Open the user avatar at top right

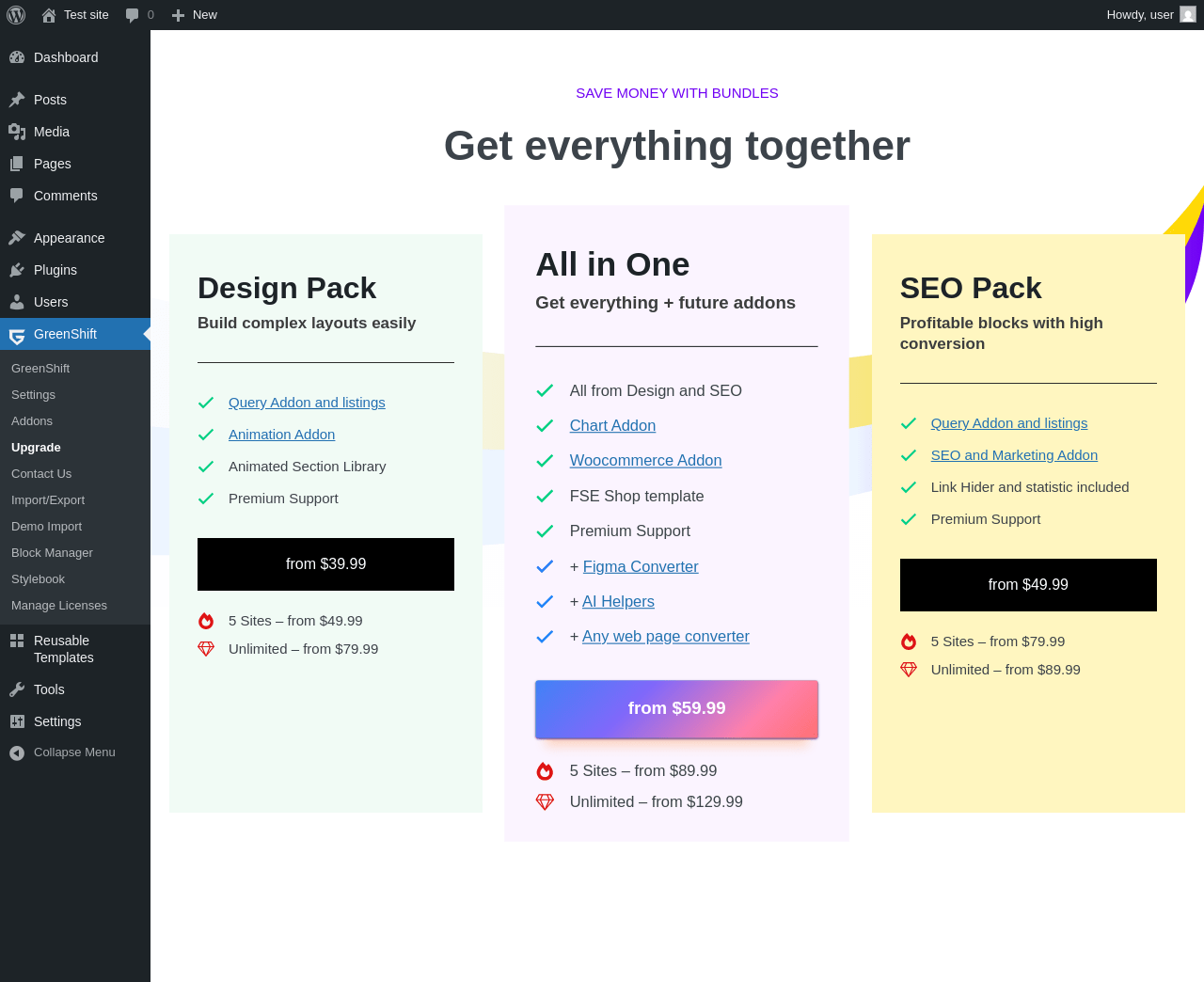coord(1188,15)
